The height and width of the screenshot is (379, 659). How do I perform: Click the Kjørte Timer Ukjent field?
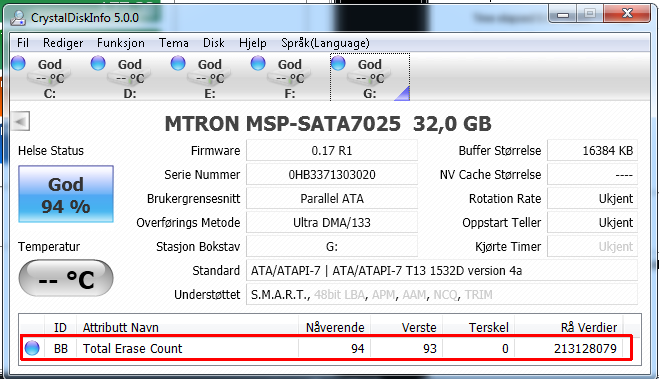tap(592, 246)
